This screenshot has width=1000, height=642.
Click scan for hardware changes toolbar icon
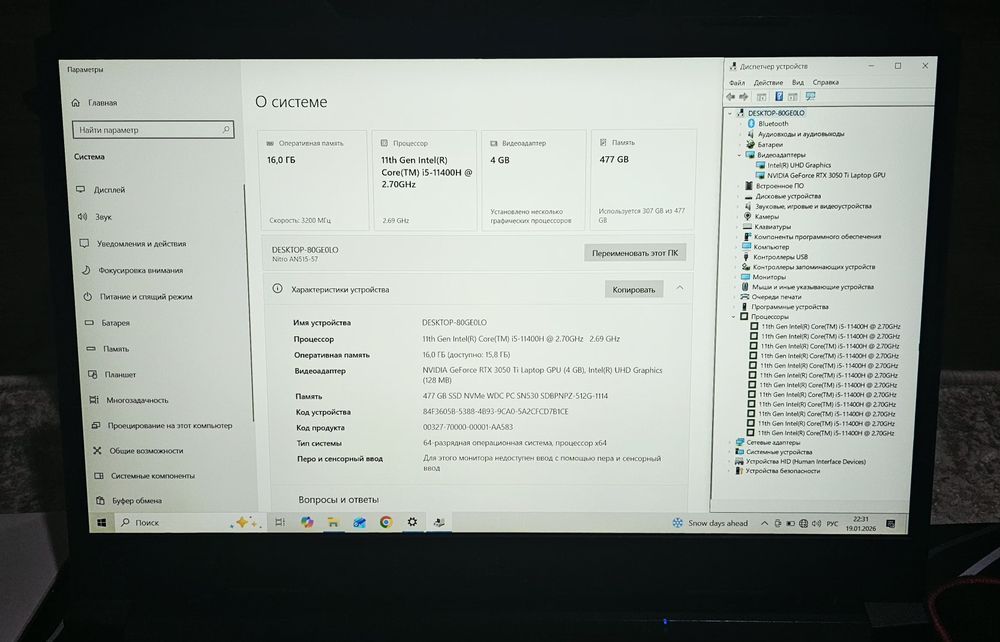pos(810,96)
